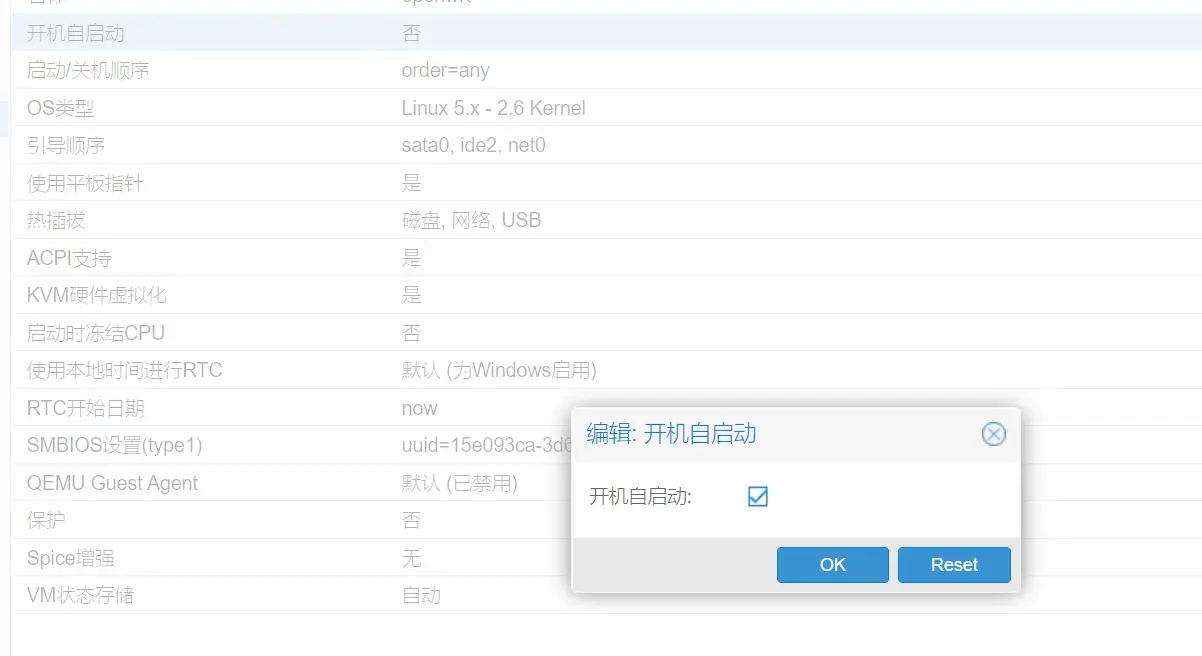Select the 使用本地时间进行RTC row

click(x=607, y=370)
